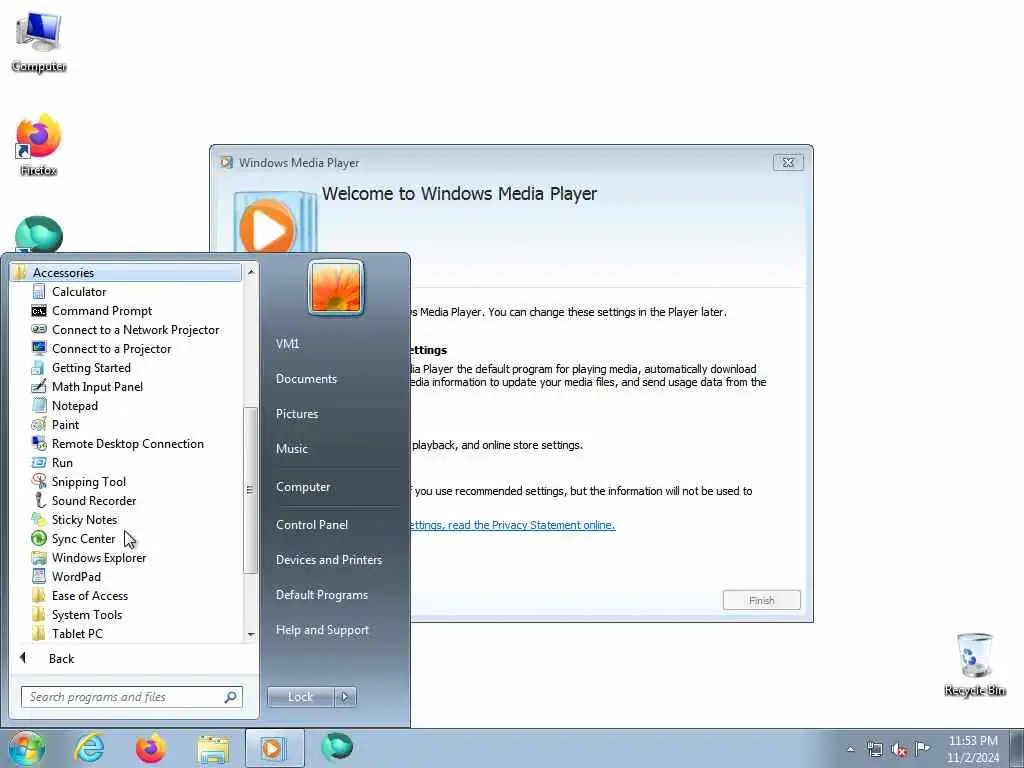Screen dimensions: 1024x768
Task: Open the Privacy Statement online link
Action: coord(512,524)
